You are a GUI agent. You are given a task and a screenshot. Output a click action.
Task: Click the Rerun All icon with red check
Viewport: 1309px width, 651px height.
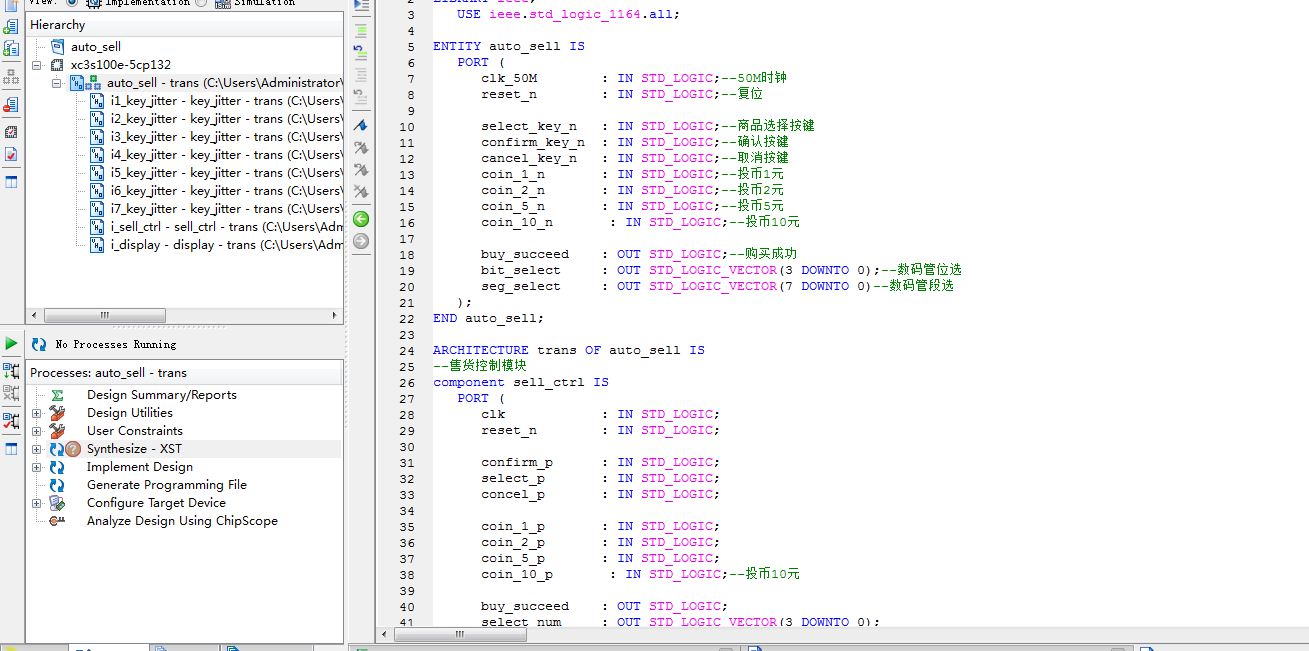[11, 420]
